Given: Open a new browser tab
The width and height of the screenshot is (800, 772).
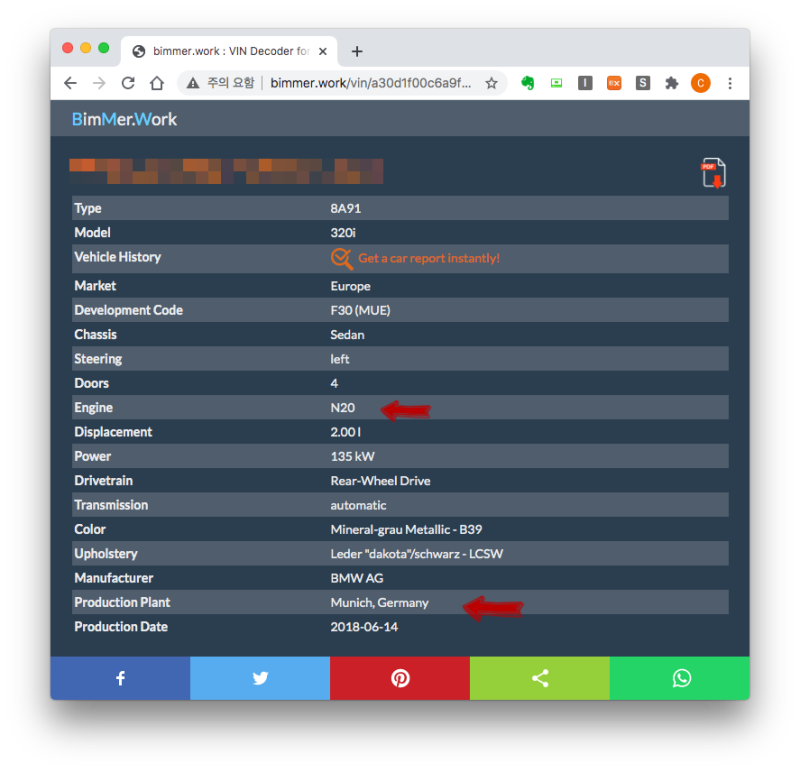Looking at the screenshot, I should tap(357, 52).
